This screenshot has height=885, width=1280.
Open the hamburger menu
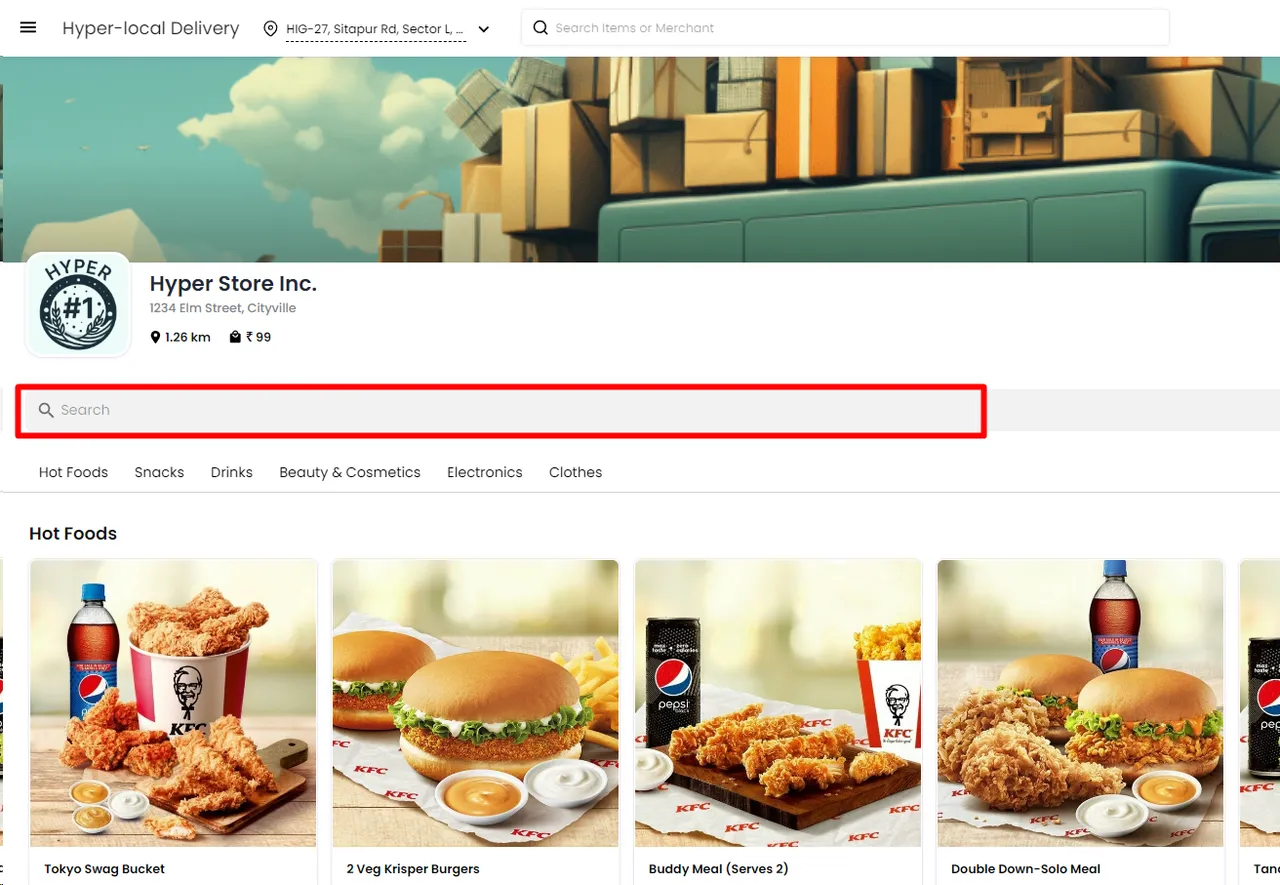click(28, 28)
